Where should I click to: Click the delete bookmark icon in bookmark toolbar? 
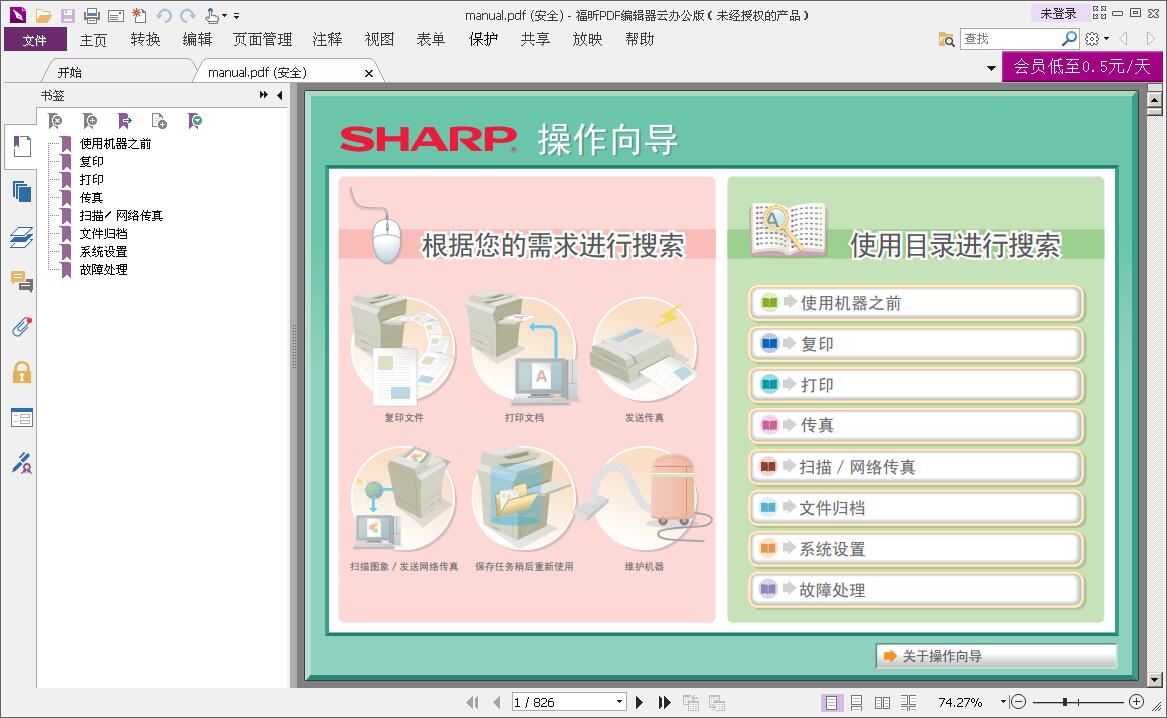(55, 121)
